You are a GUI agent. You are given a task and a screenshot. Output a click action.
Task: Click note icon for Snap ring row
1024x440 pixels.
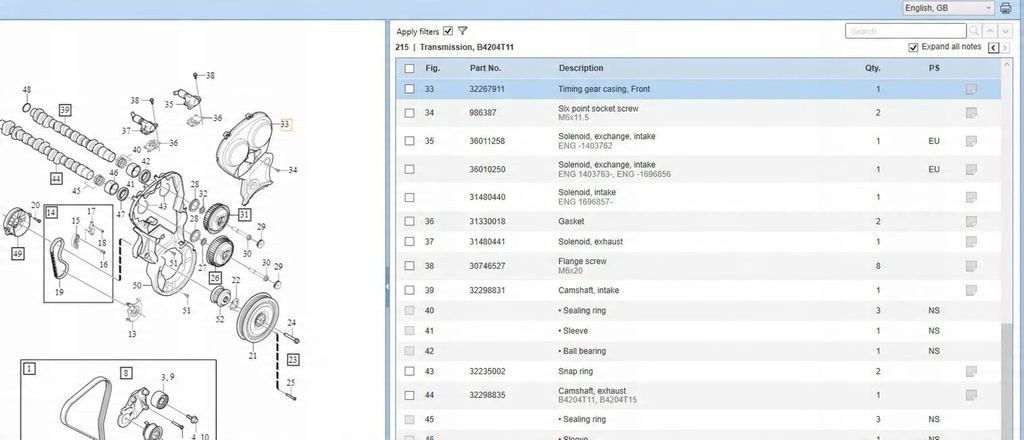pos(970,371)
